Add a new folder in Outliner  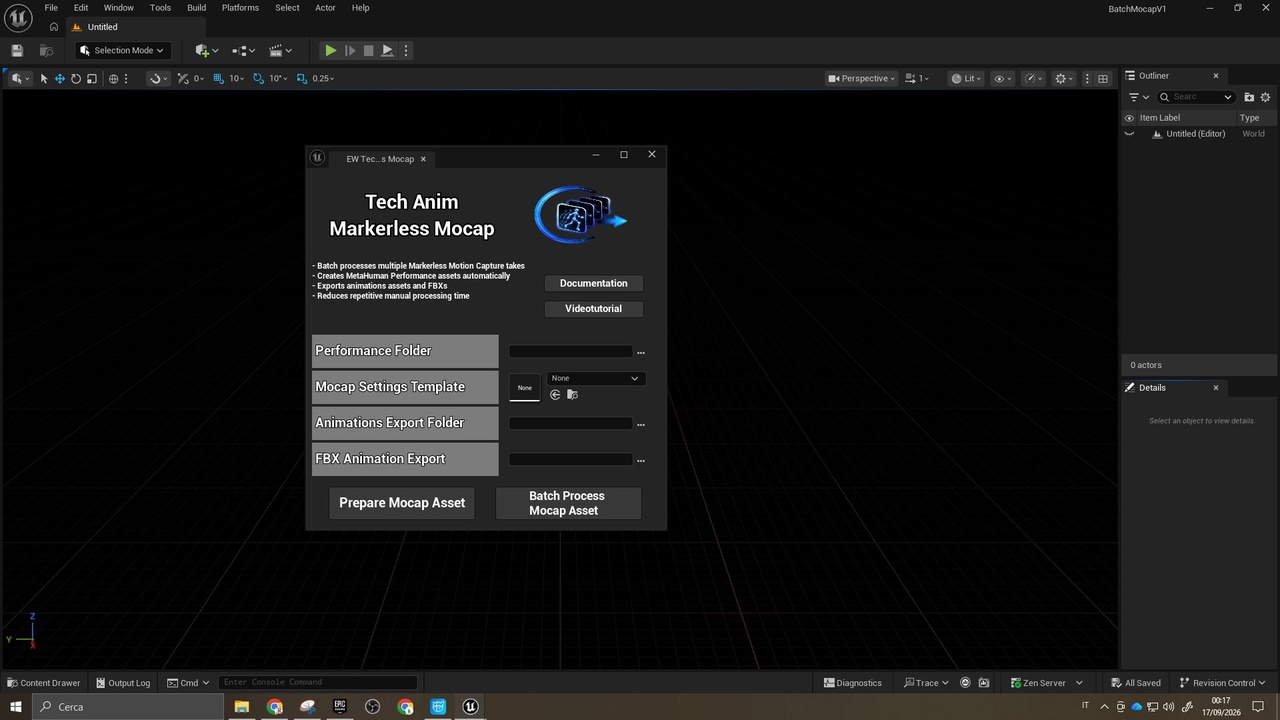pos(1249,97)
